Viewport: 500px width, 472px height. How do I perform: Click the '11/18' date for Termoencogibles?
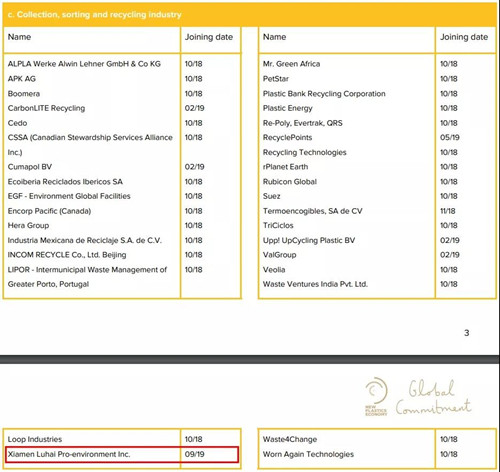(x=448, y=211)
